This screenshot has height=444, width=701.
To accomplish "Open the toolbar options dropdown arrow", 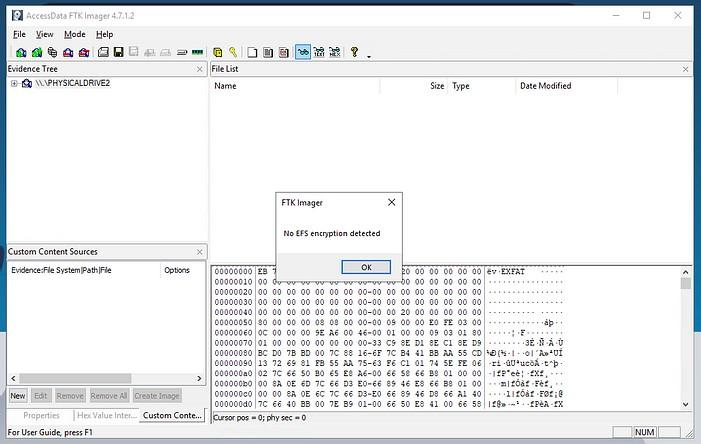I will click(x=369, y=56).
